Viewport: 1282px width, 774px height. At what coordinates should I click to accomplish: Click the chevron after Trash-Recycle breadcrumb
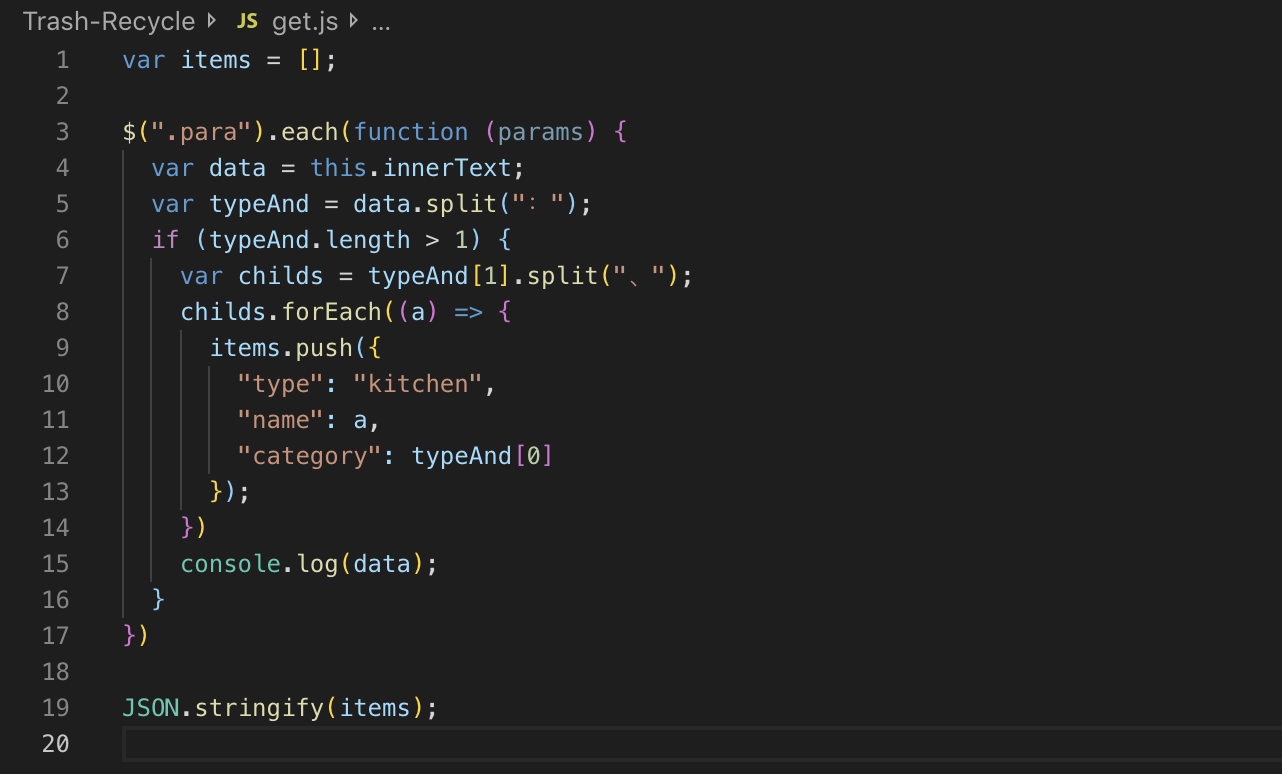click(x=211, y=21)
